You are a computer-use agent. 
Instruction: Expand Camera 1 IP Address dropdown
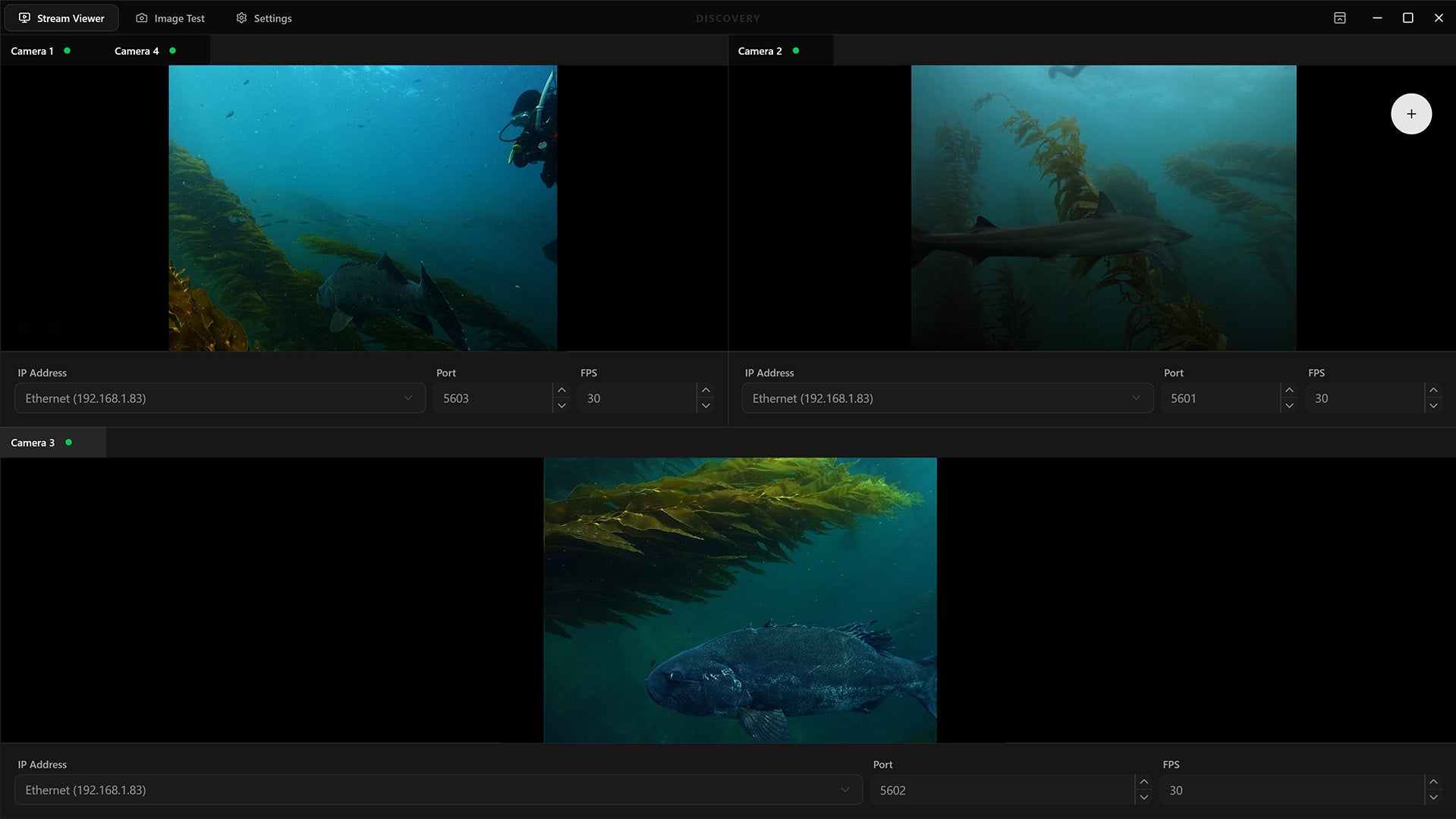408,398
